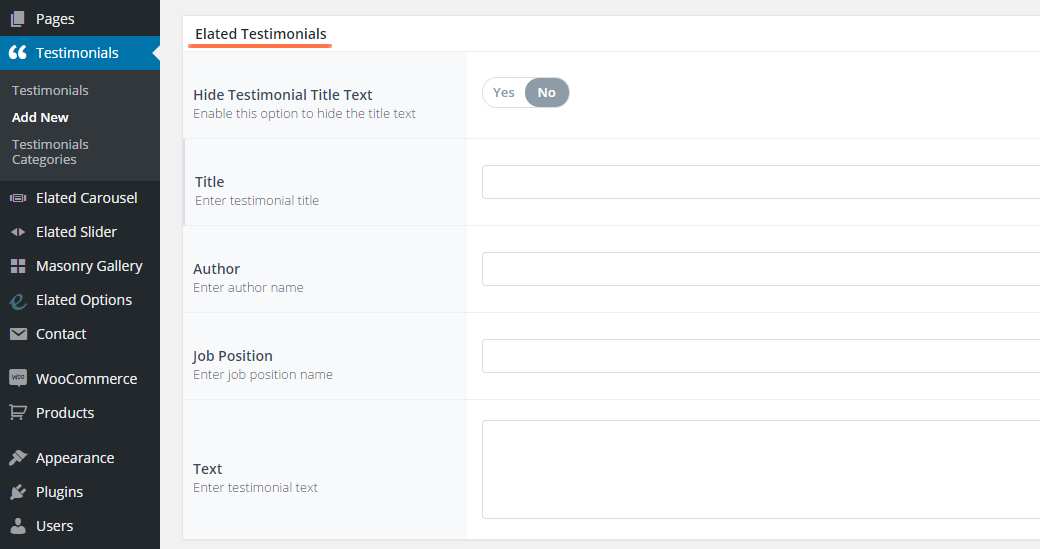Click the Elated Options icon
1040x549 pixels.
[x=17, y=300]
